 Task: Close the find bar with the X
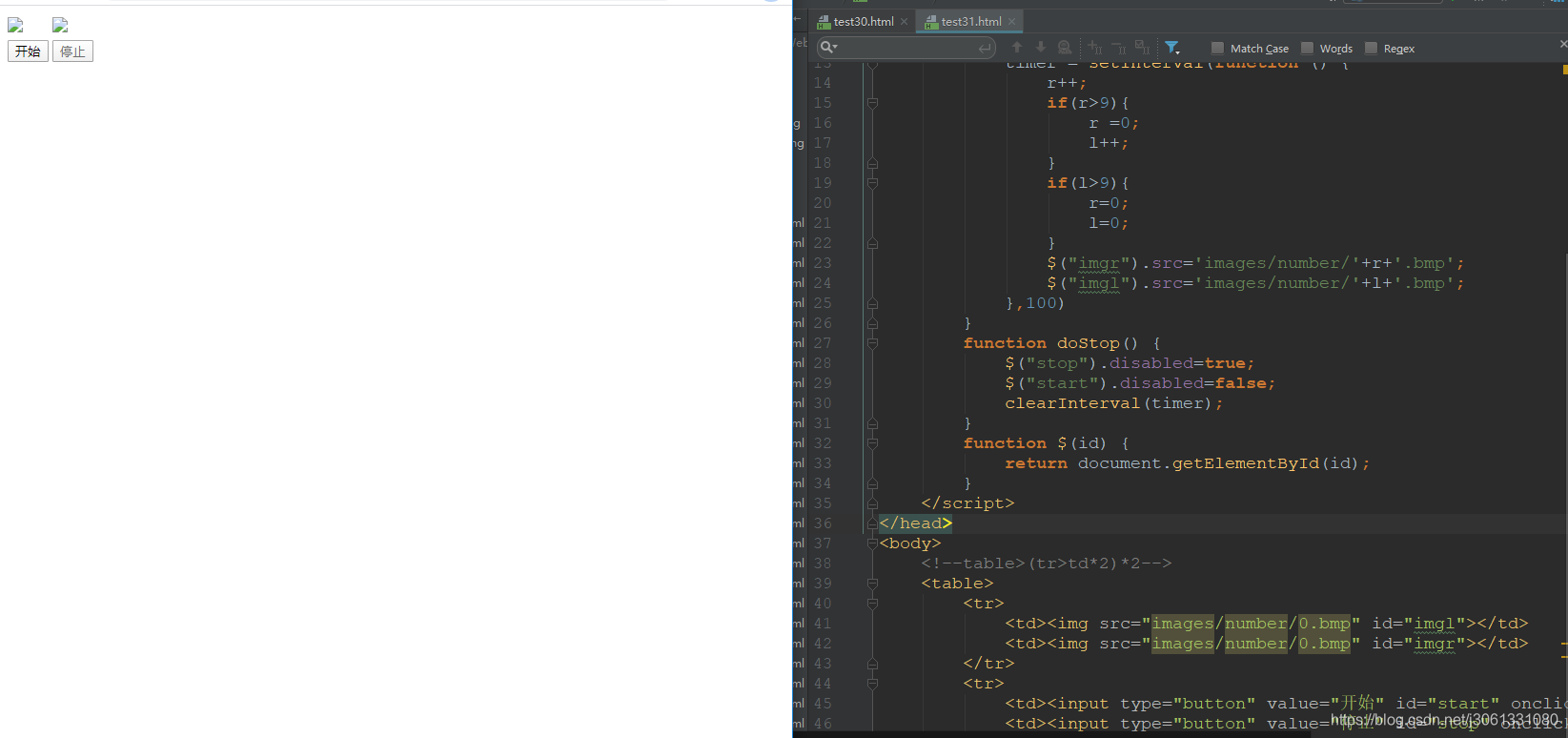(1563, 44)
